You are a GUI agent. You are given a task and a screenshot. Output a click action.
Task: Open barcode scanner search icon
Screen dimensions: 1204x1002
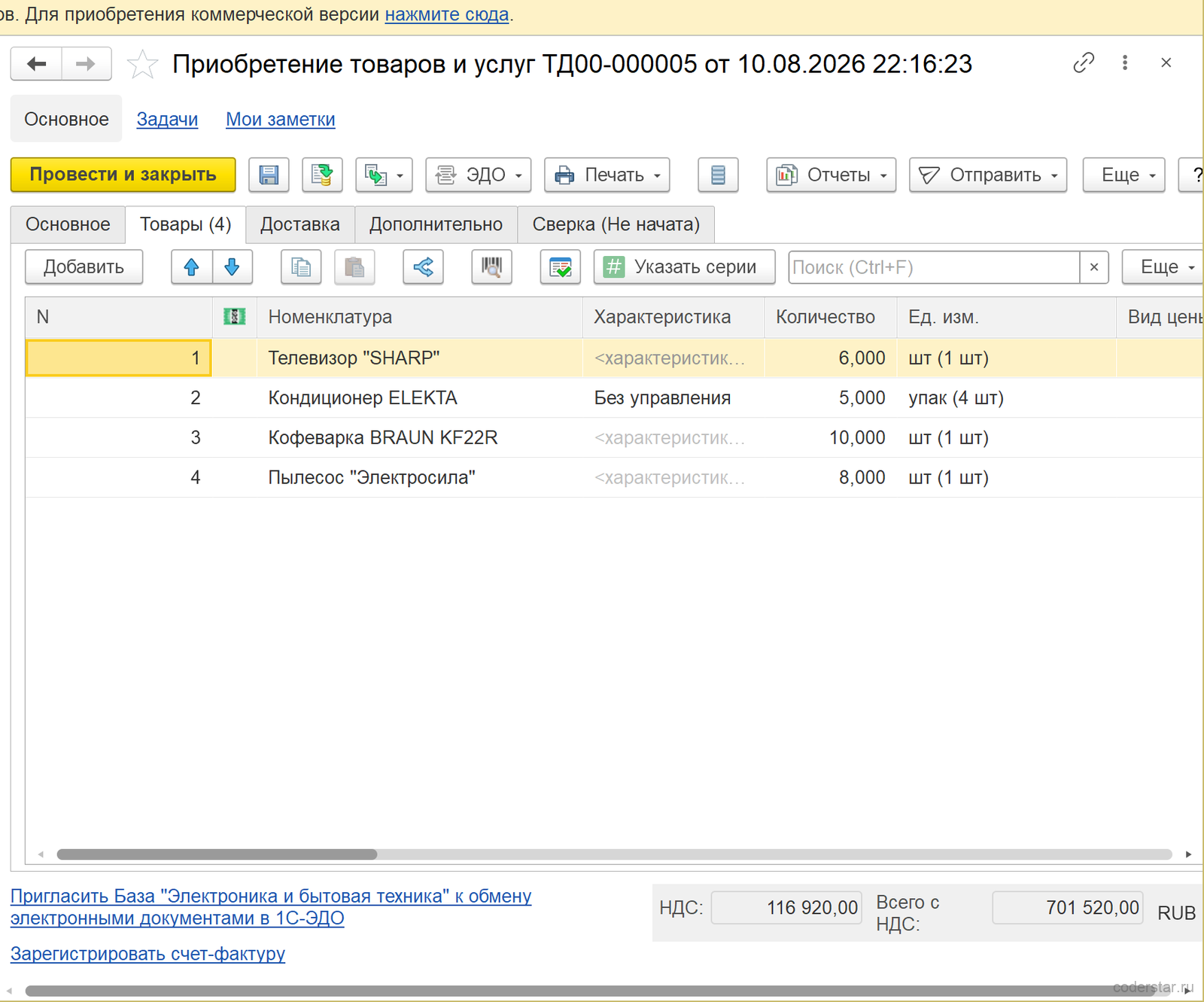[x=491, y=267]
